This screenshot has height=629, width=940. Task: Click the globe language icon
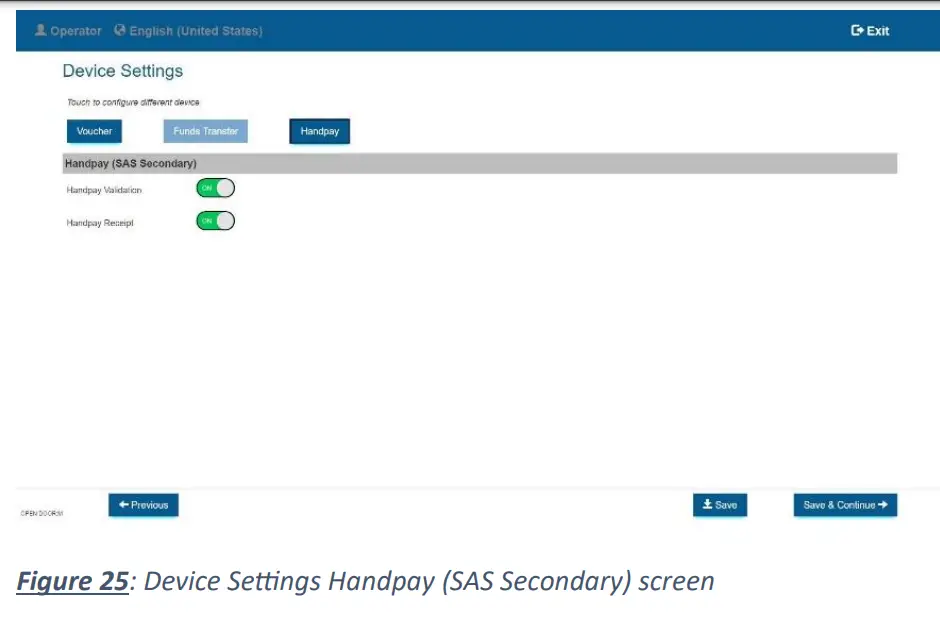coord(120,31)
